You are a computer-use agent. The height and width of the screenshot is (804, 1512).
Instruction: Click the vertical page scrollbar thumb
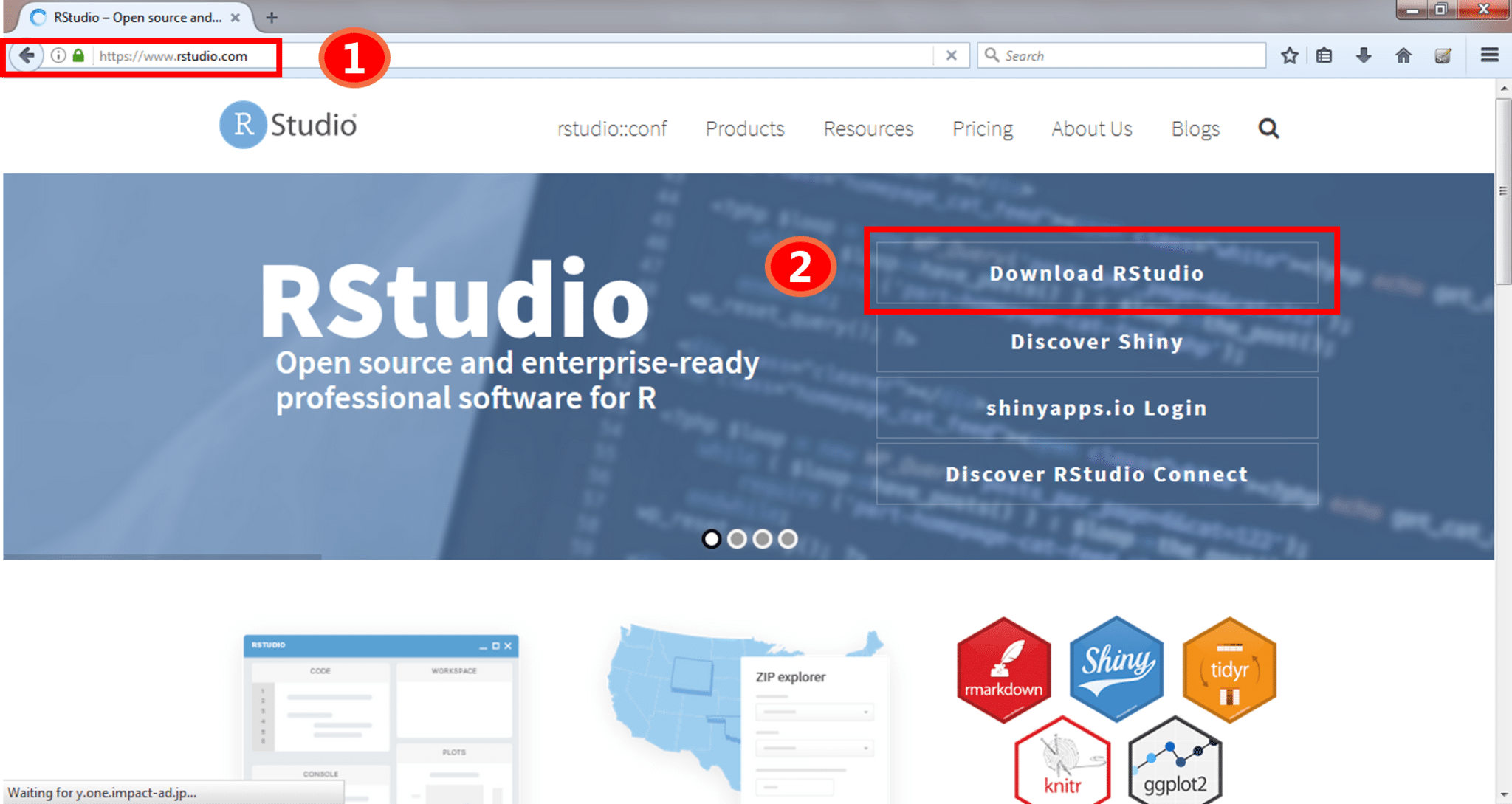1503,192
